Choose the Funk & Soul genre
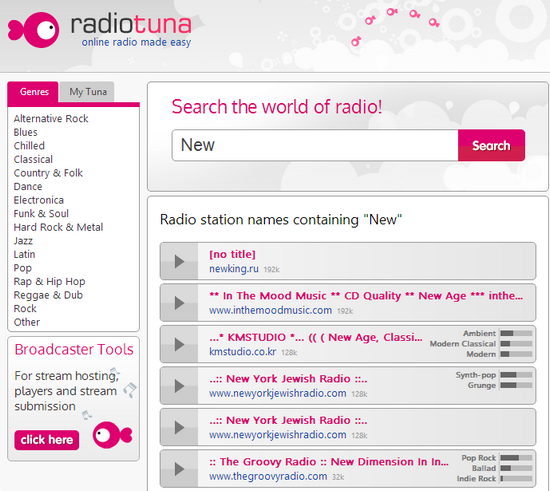The width and height of the screenshot is (550, 491). pos(41,214)
